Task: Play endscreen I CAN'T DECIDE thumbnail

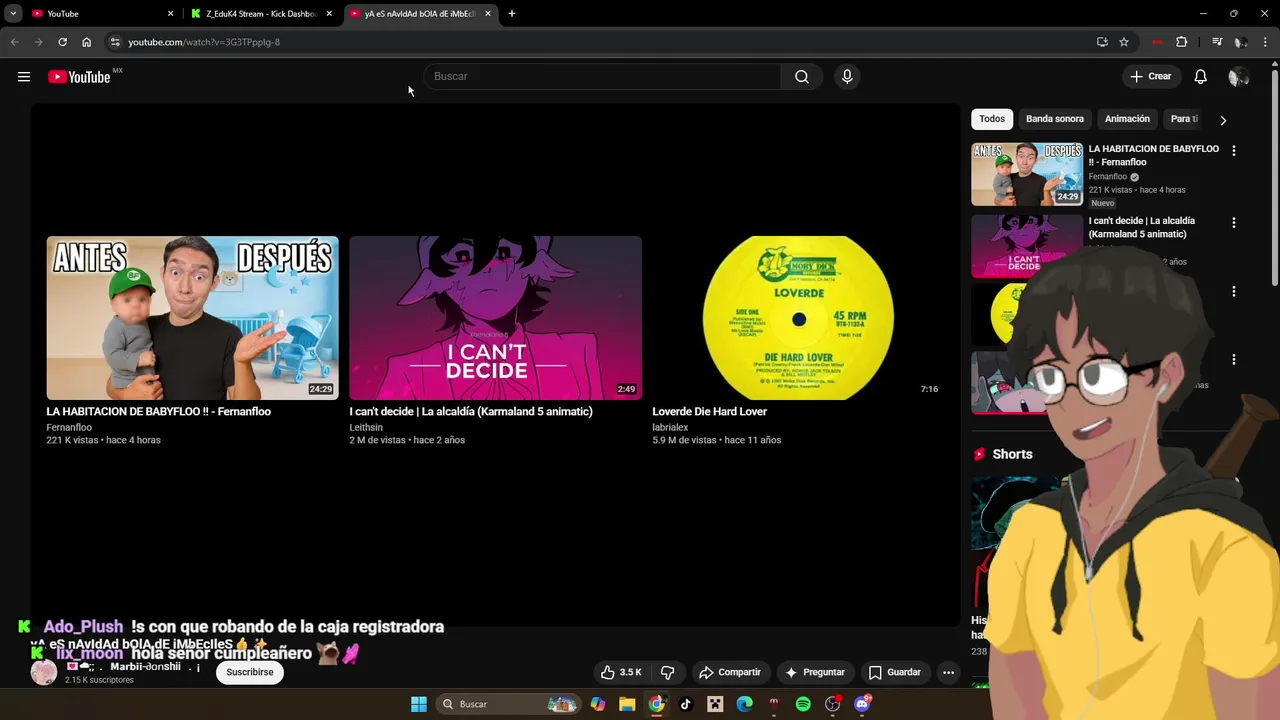Action: tap(495, 318)
